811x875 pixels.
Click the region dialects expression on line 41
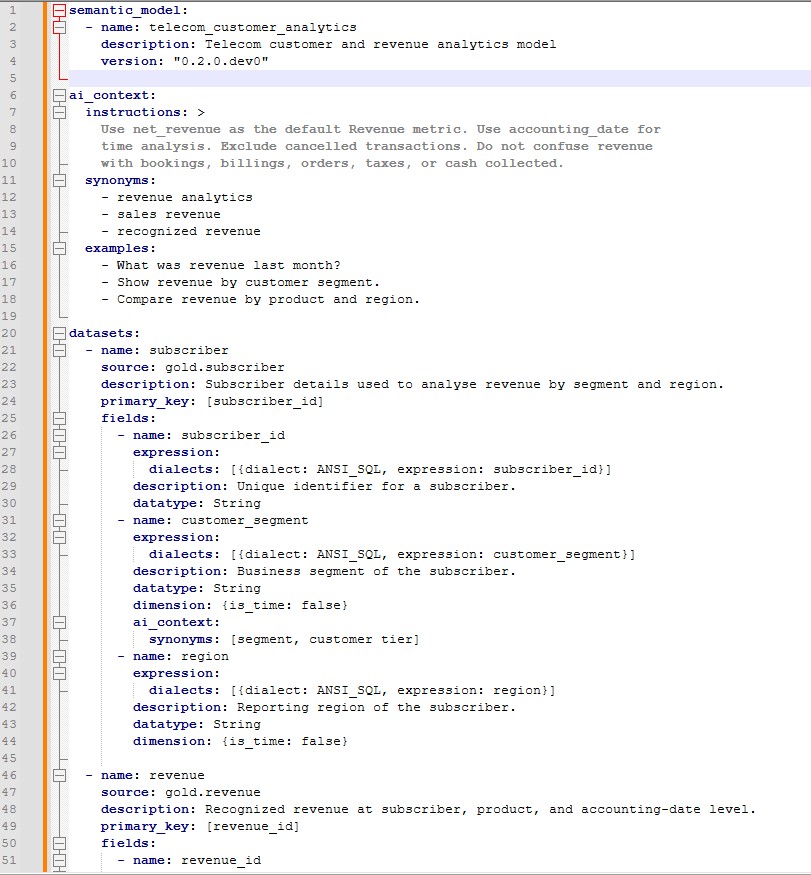click(352, 691)
